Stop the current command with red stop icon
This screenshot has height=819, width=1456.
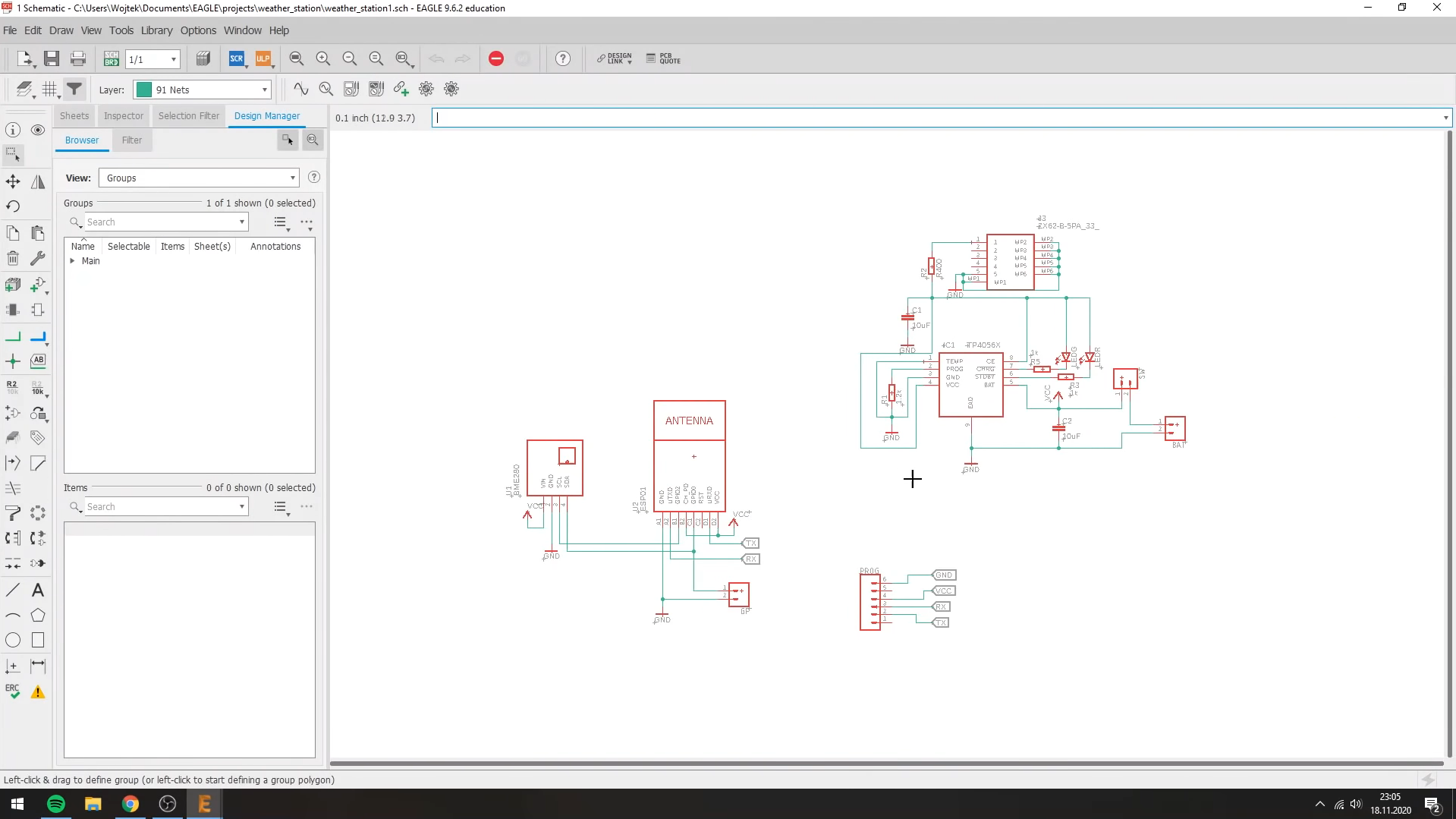click(x=496, y=58)
